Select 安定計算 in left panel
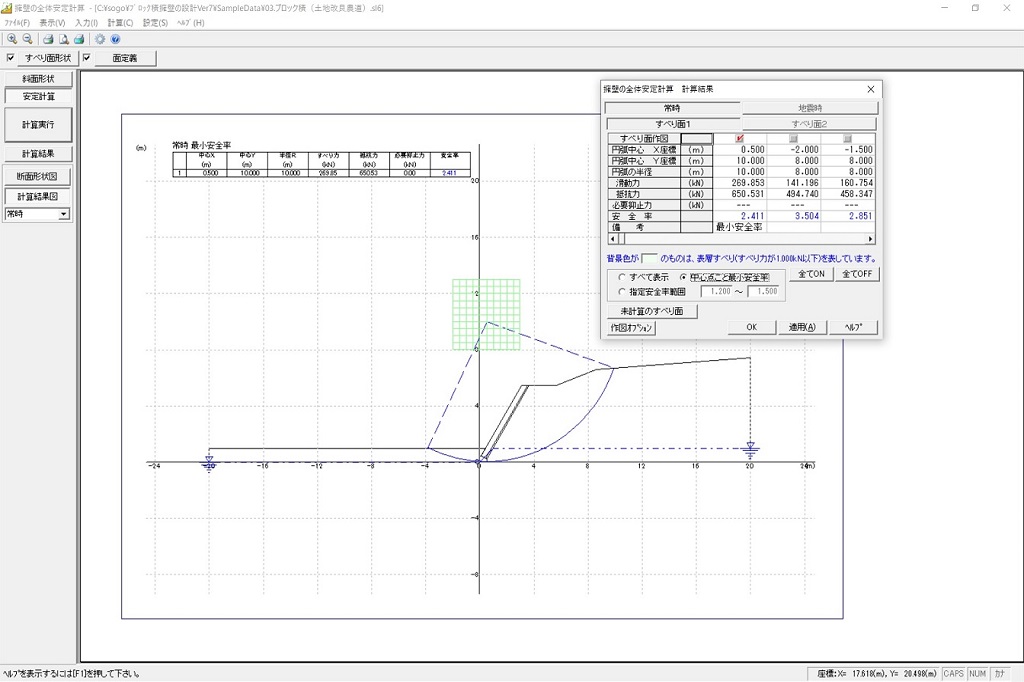 39,96
